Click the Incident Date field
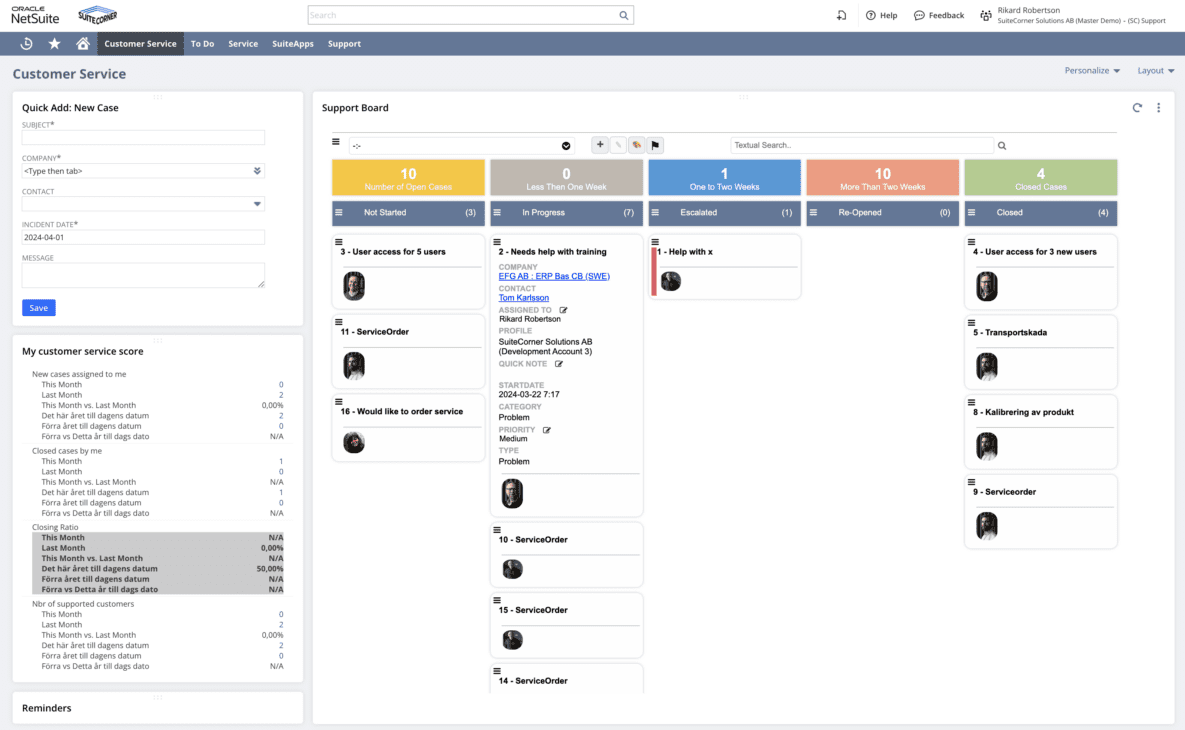 (x=144, y=237)
